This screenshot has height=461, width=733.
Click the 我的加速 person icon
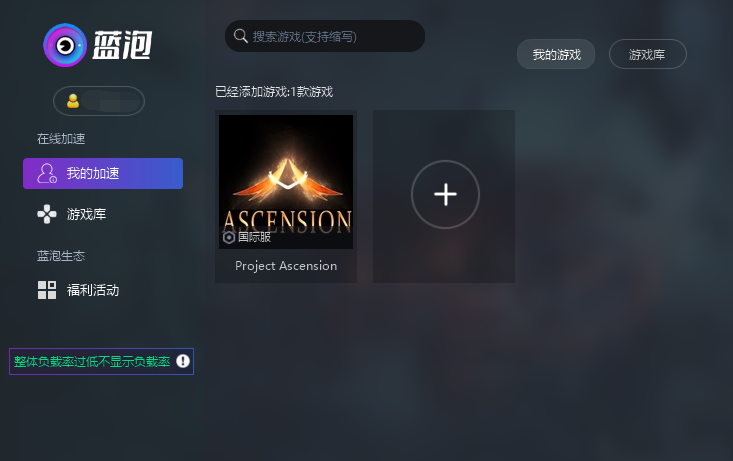[x=47, y=173]
